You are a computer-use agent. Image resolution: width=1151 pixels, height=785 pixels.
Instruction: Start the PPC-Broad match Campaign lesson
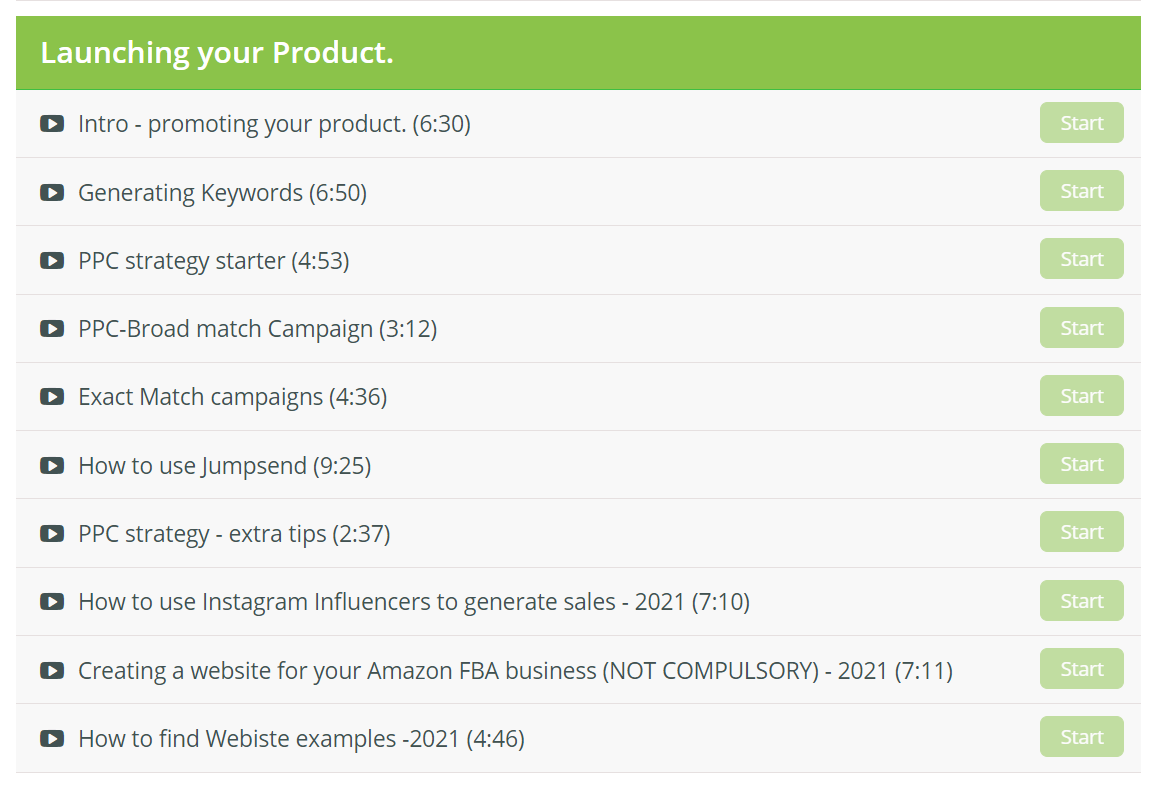coord(1081,328)
